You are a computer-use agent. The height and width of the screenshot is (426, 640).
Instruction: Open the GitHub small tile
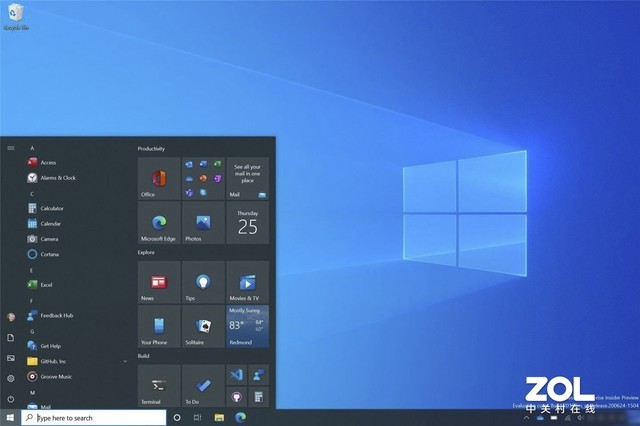(236, 397)
